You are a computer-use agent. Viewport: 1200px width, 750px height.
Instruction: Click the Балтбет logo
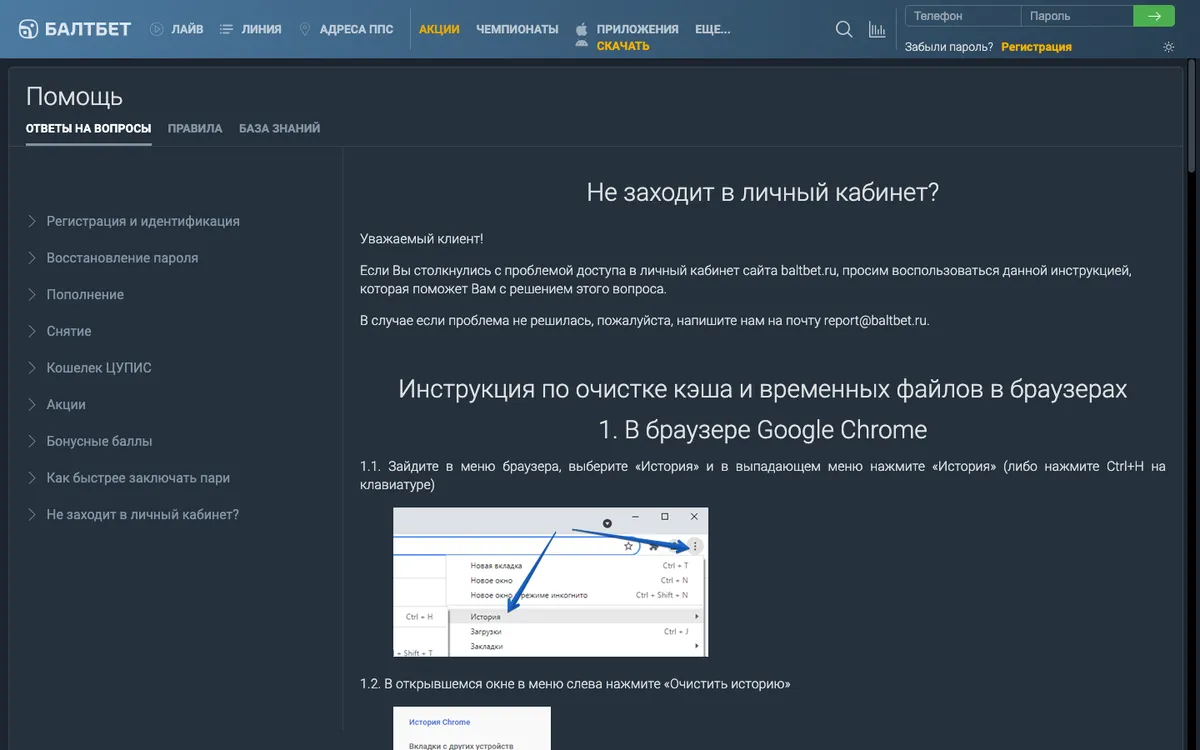point(75,29)
